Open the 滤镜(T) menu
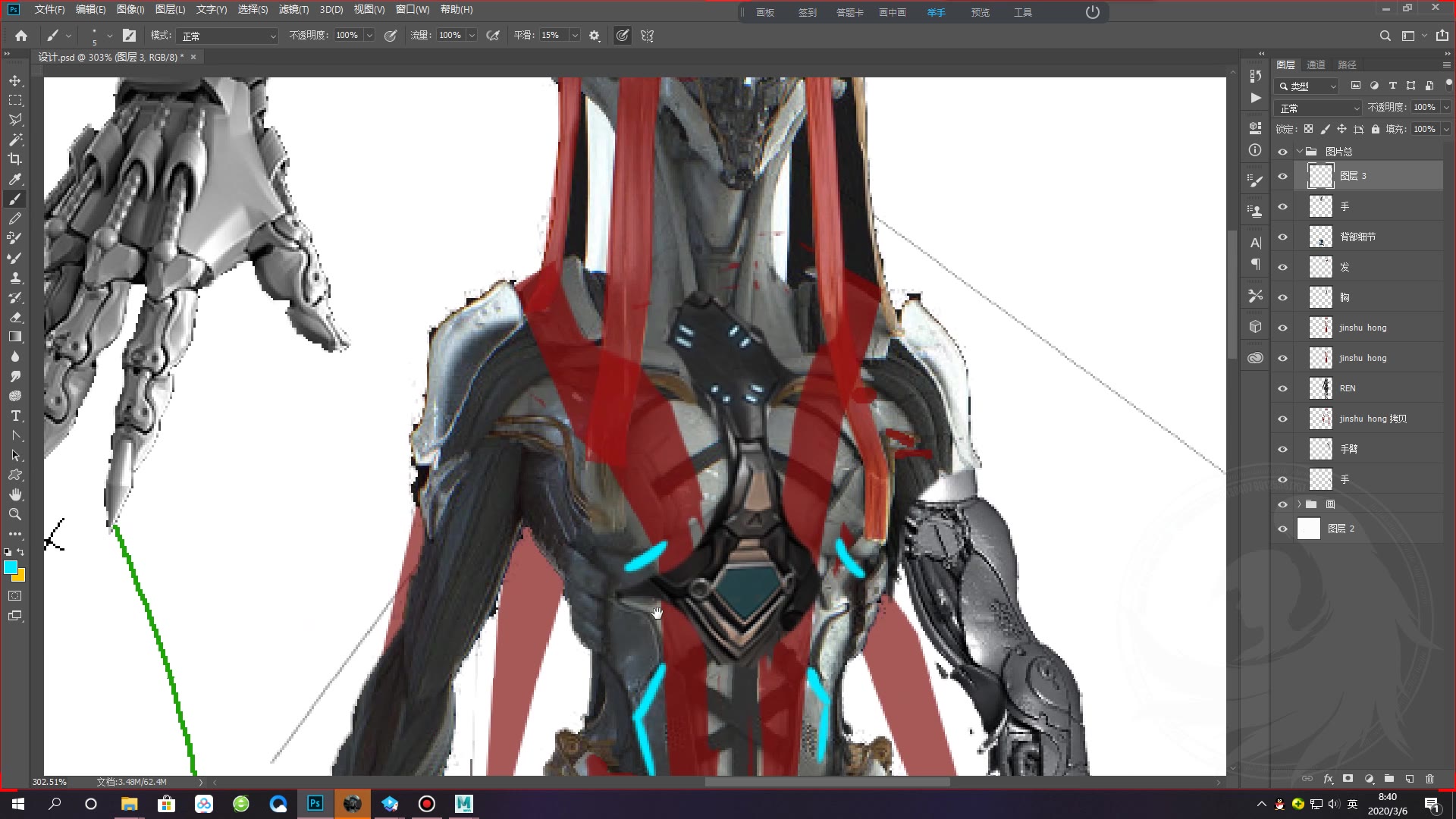This screenshot has height=819, width=1456. [x=293, y=10]
